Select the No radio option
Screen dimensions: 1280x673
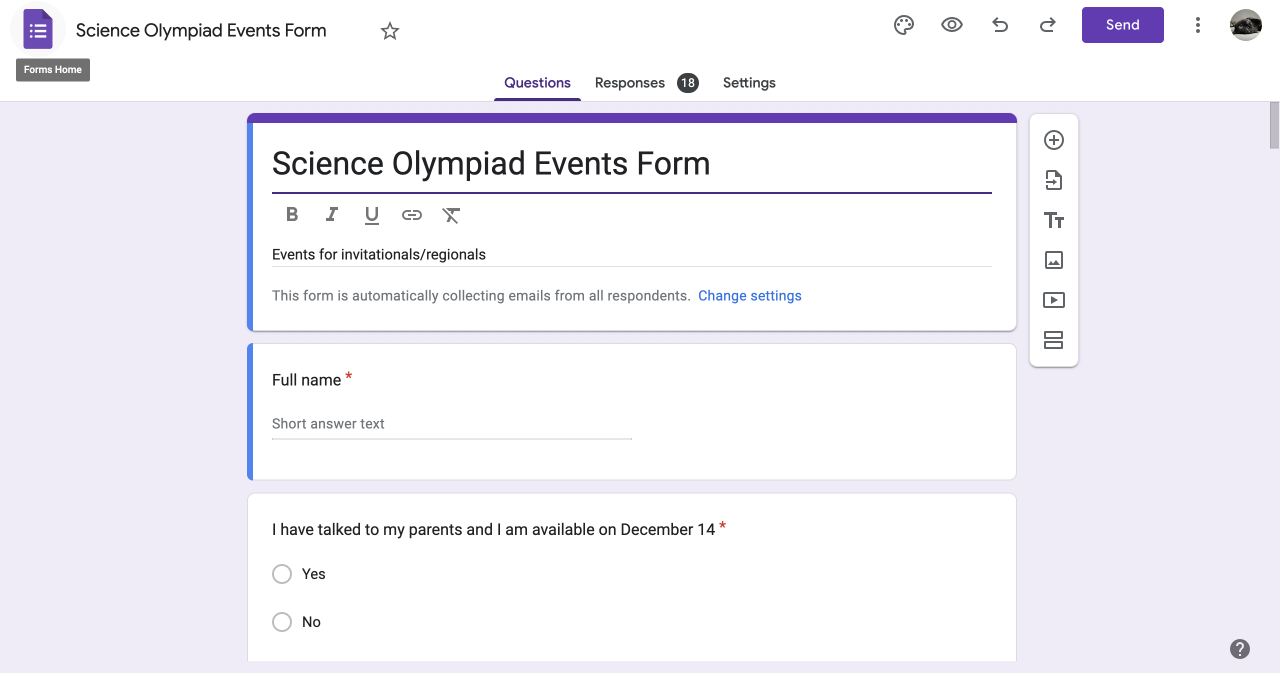tap(282, 622)
